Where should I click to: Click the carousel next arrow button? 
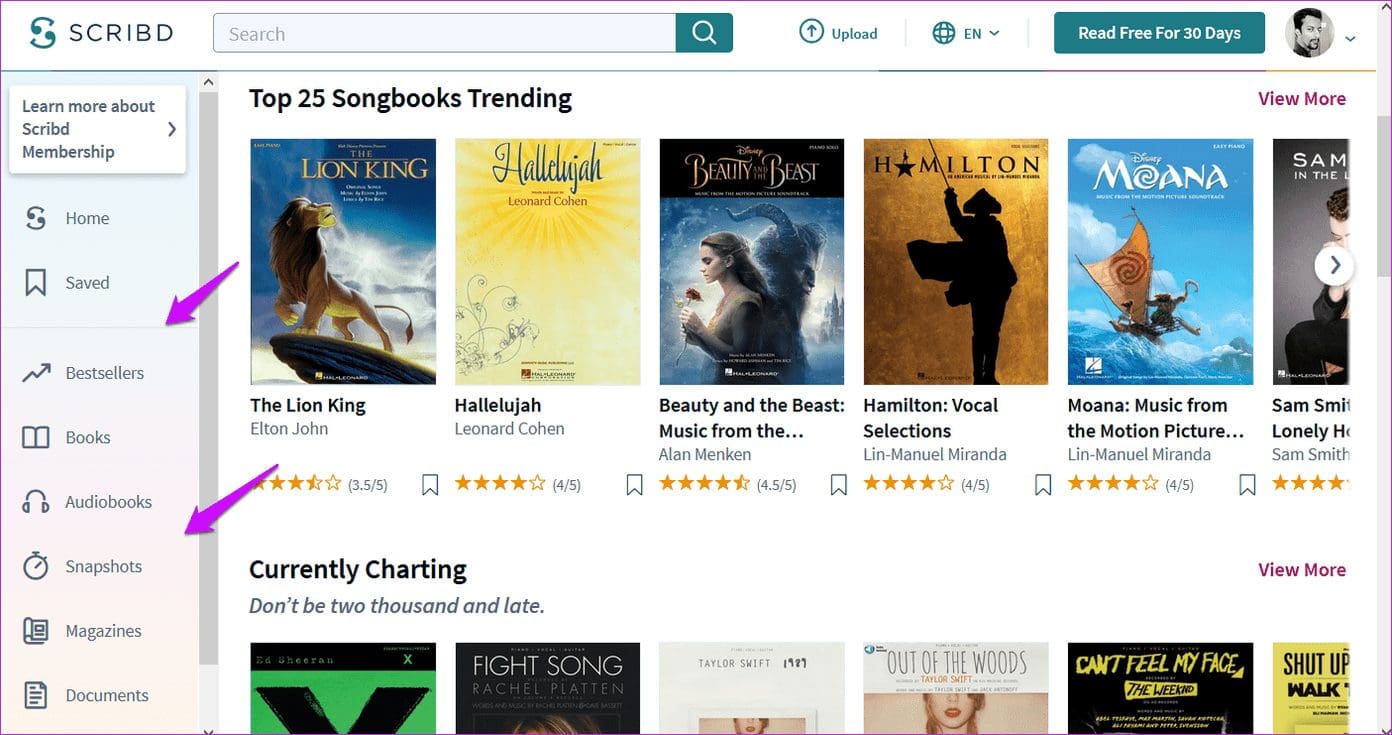(x=1334, y=266)
